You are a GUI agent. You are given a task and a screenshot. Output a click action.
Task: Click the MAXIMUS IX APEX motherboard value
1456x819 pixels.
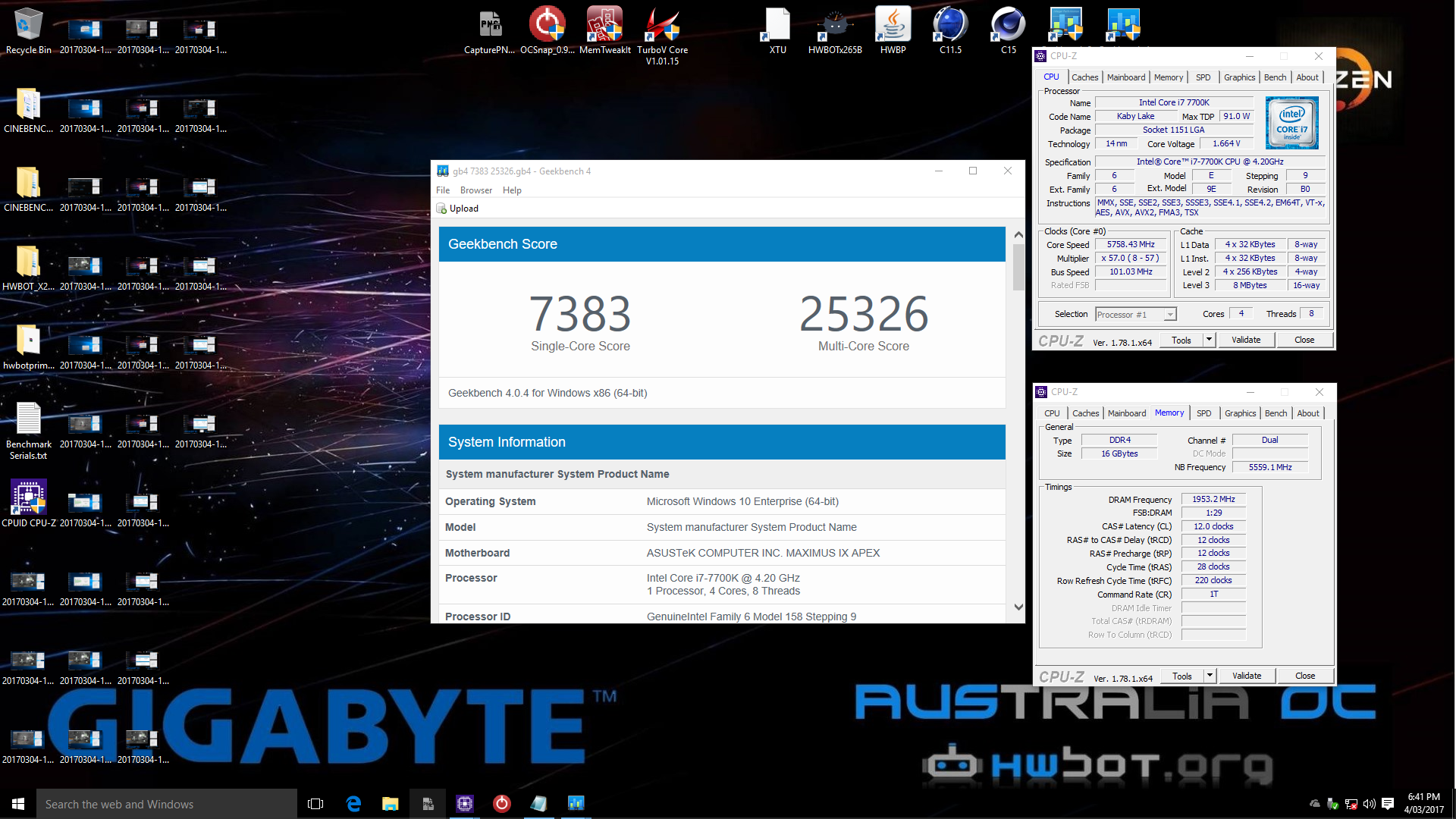pyautogui.click(x=763, y=553)
